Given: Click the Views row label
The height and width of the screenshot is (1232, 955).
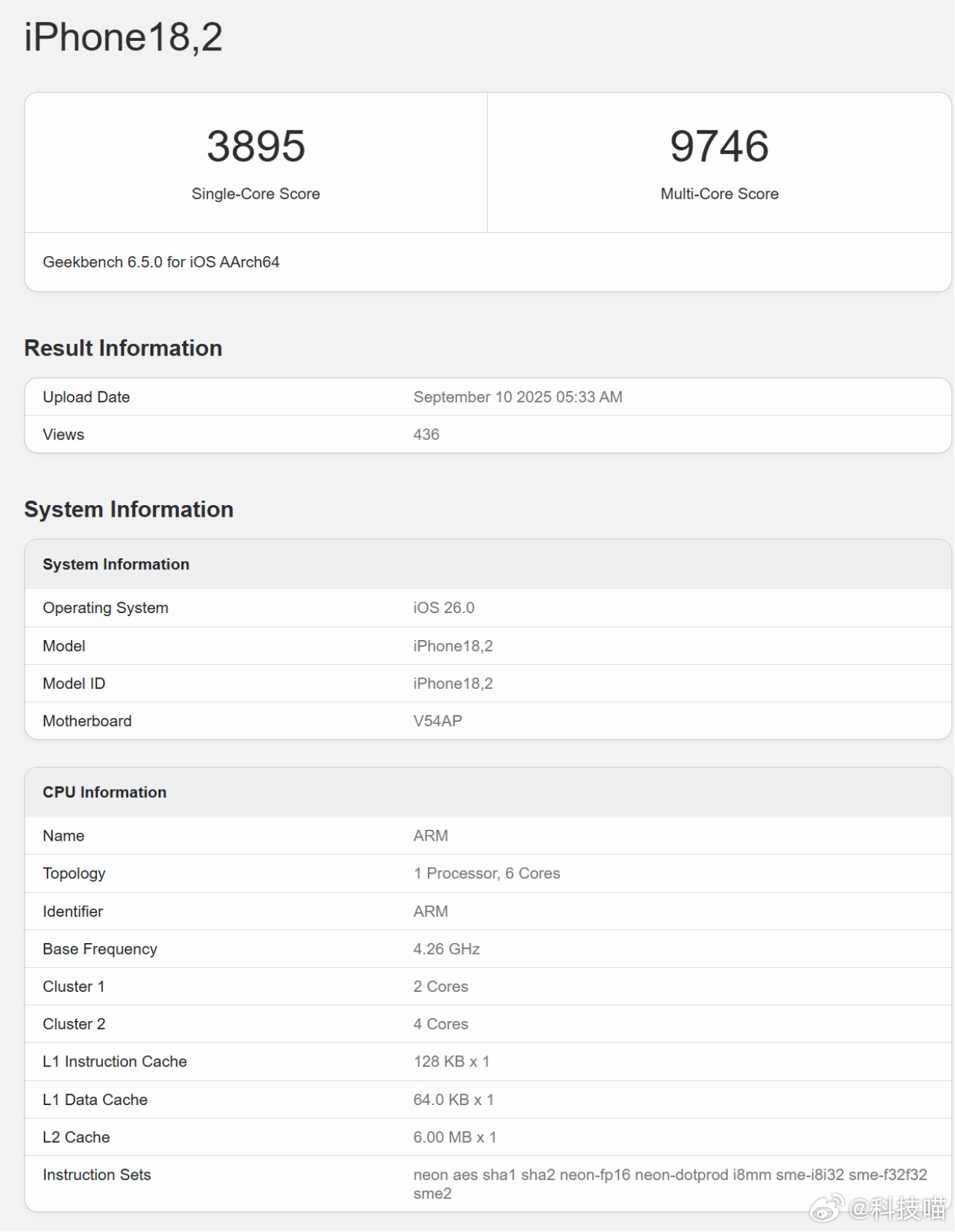Looking at the screenshot, I should (64, 434).
